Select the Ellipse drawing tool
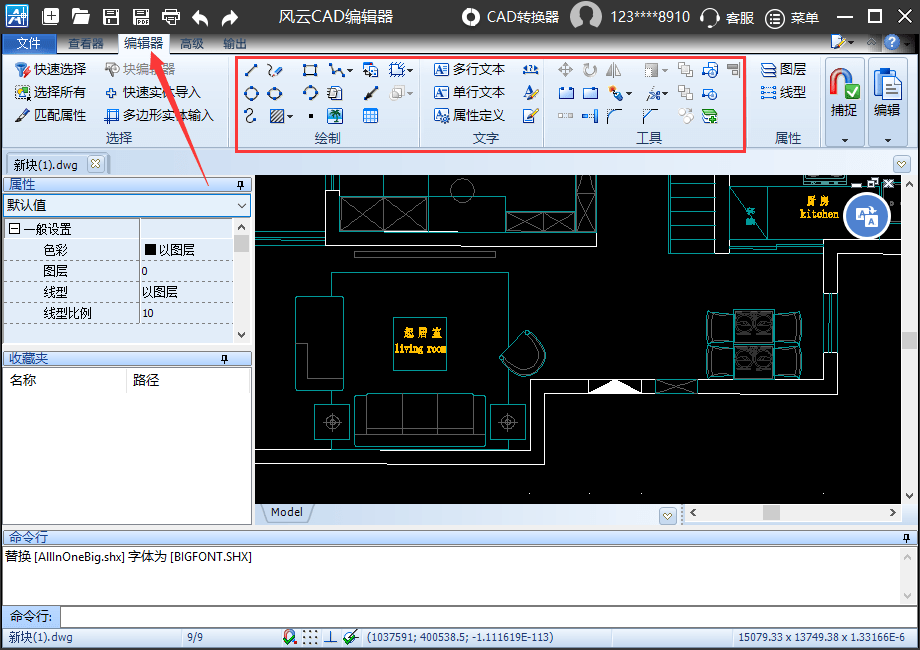 [275, 93]
